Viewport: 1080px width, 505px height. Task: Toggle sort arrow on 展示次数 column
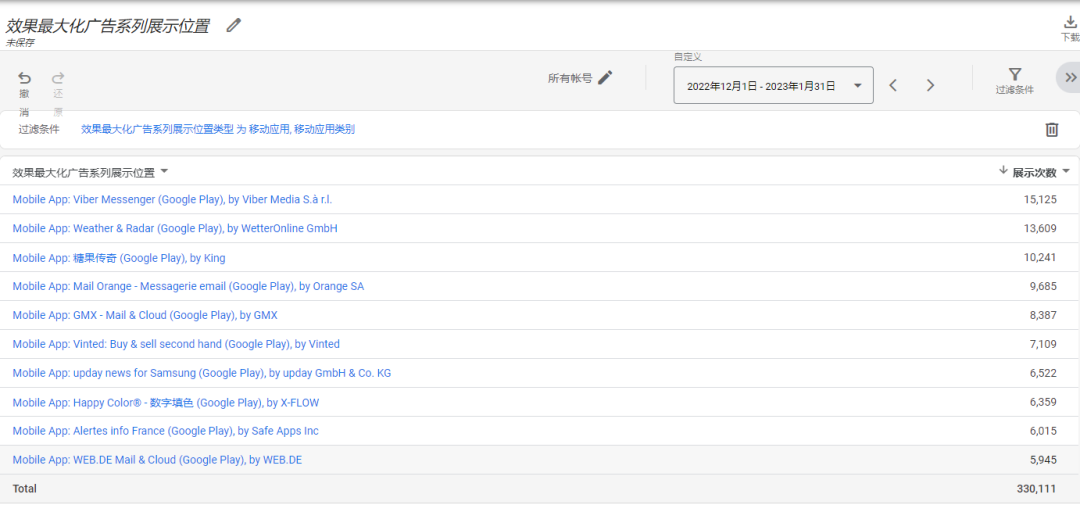pos(1003,171)
